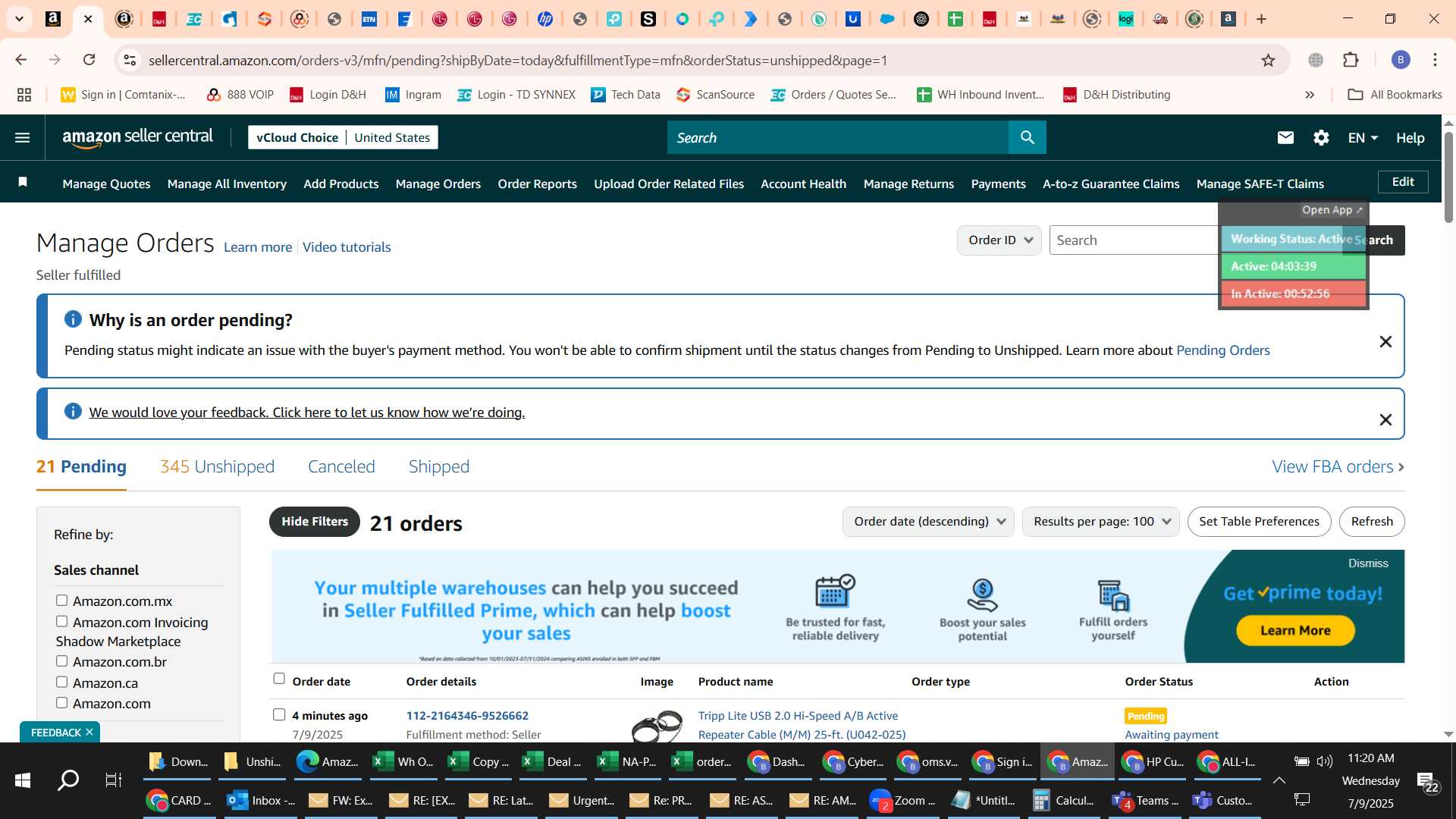Open order 112-2164346-9526662 details link
1456x819 pixels.
pos(467,715)
